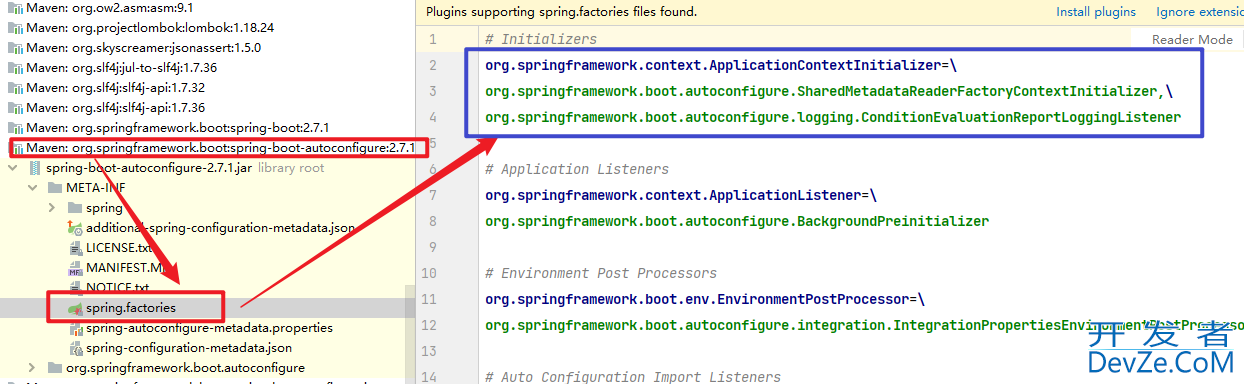This screenshot has width=1244, height=384.
Task: Enable Reader Mode in the editor
Action: coord(1192,39)
